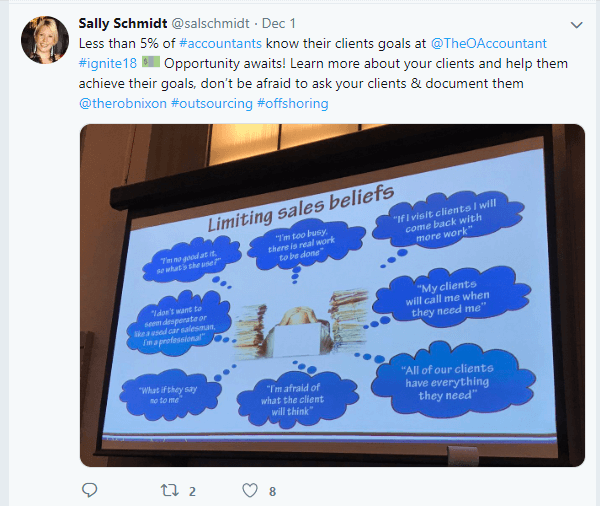Click the like count number 8
The image size is (600, 506).
(272, 491)
